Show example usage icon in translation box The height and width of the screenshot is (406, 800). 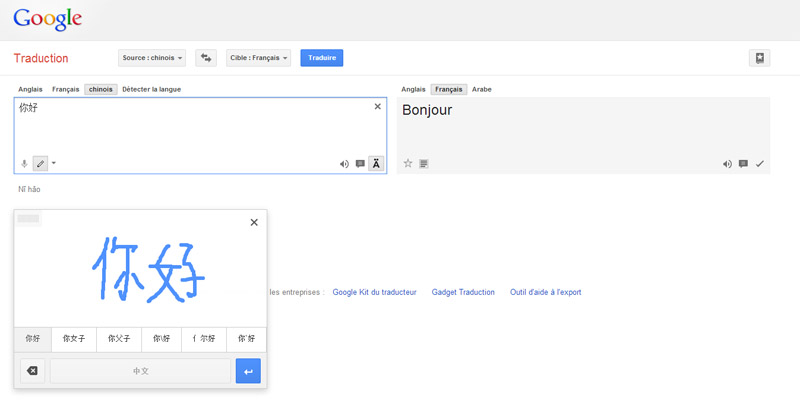[x=743, y=164]
